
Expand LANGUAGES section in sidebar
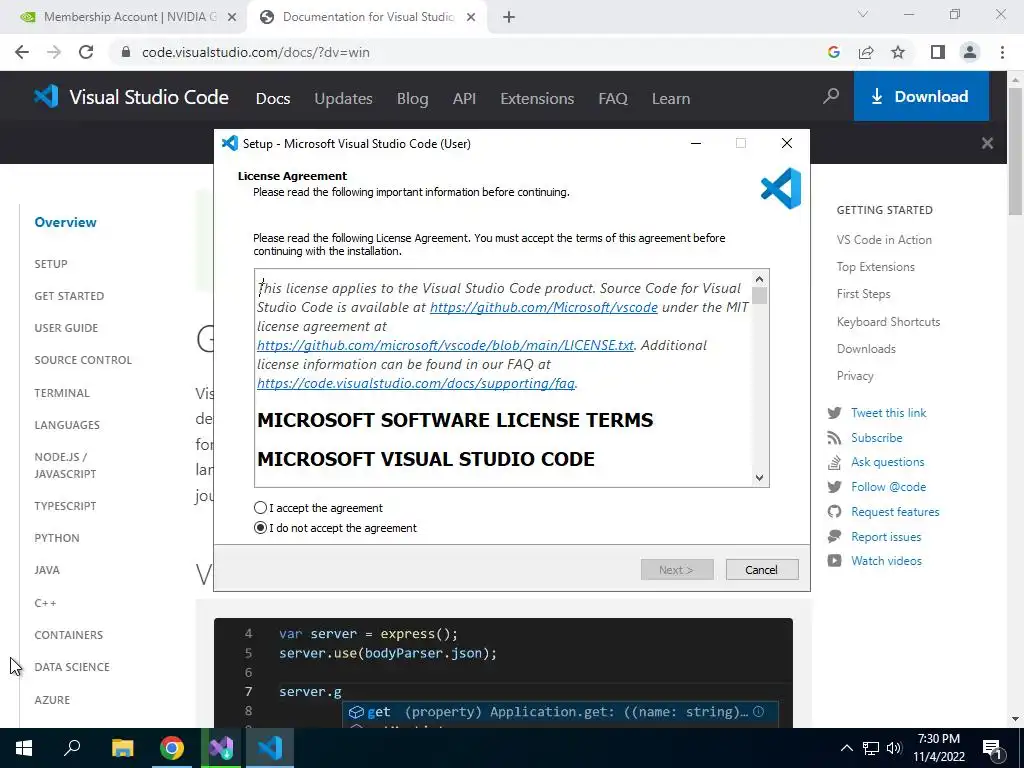(67, 424)
